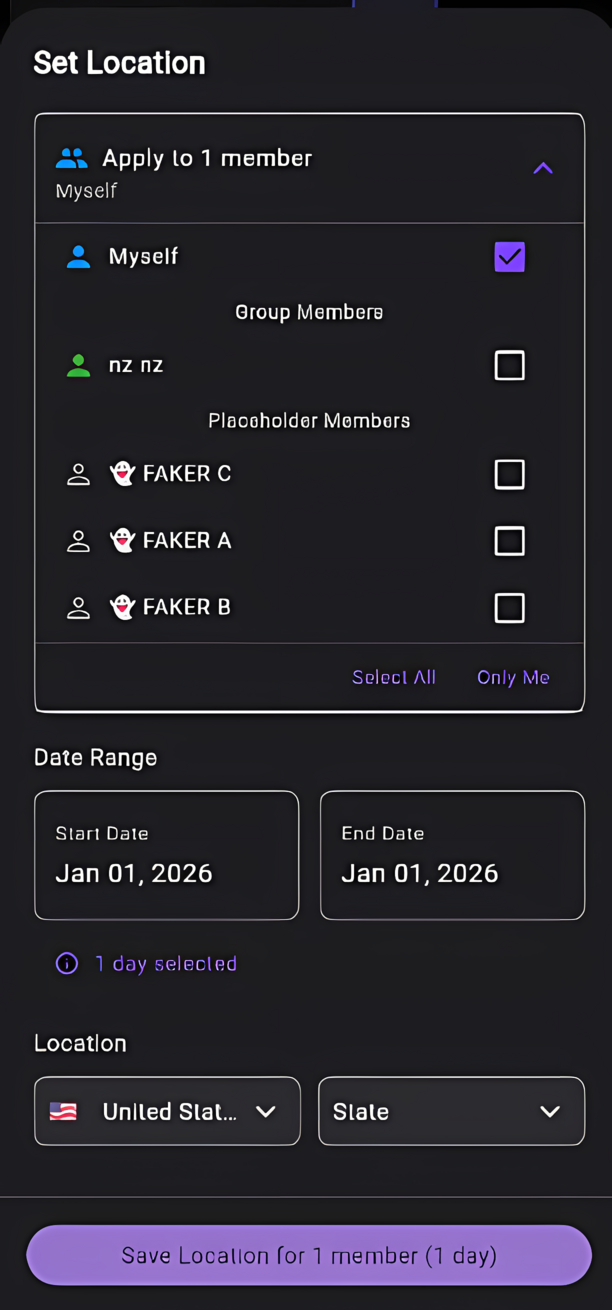Open the State dropdown
Image resolution: width=612 pixels, height=1310 pixels.
point(451,1111)
